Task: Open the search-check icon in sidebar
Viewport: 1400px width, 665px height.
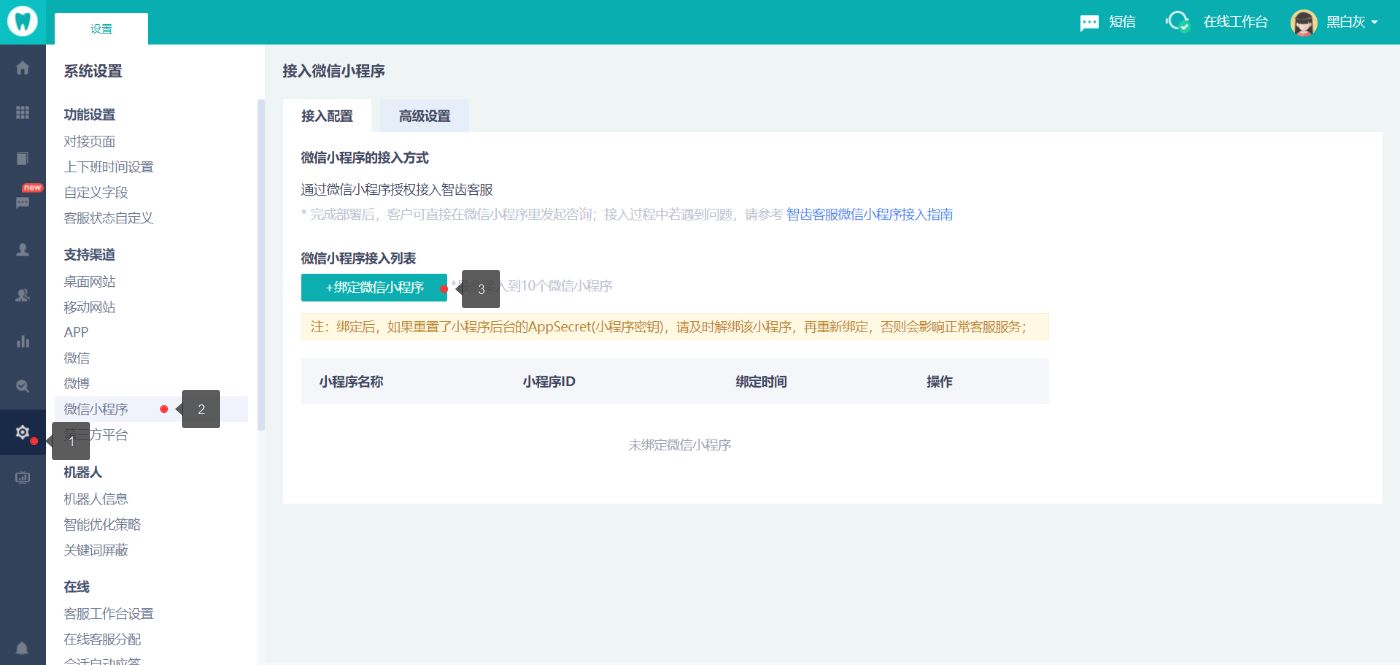Action: (x=22, y=386)
